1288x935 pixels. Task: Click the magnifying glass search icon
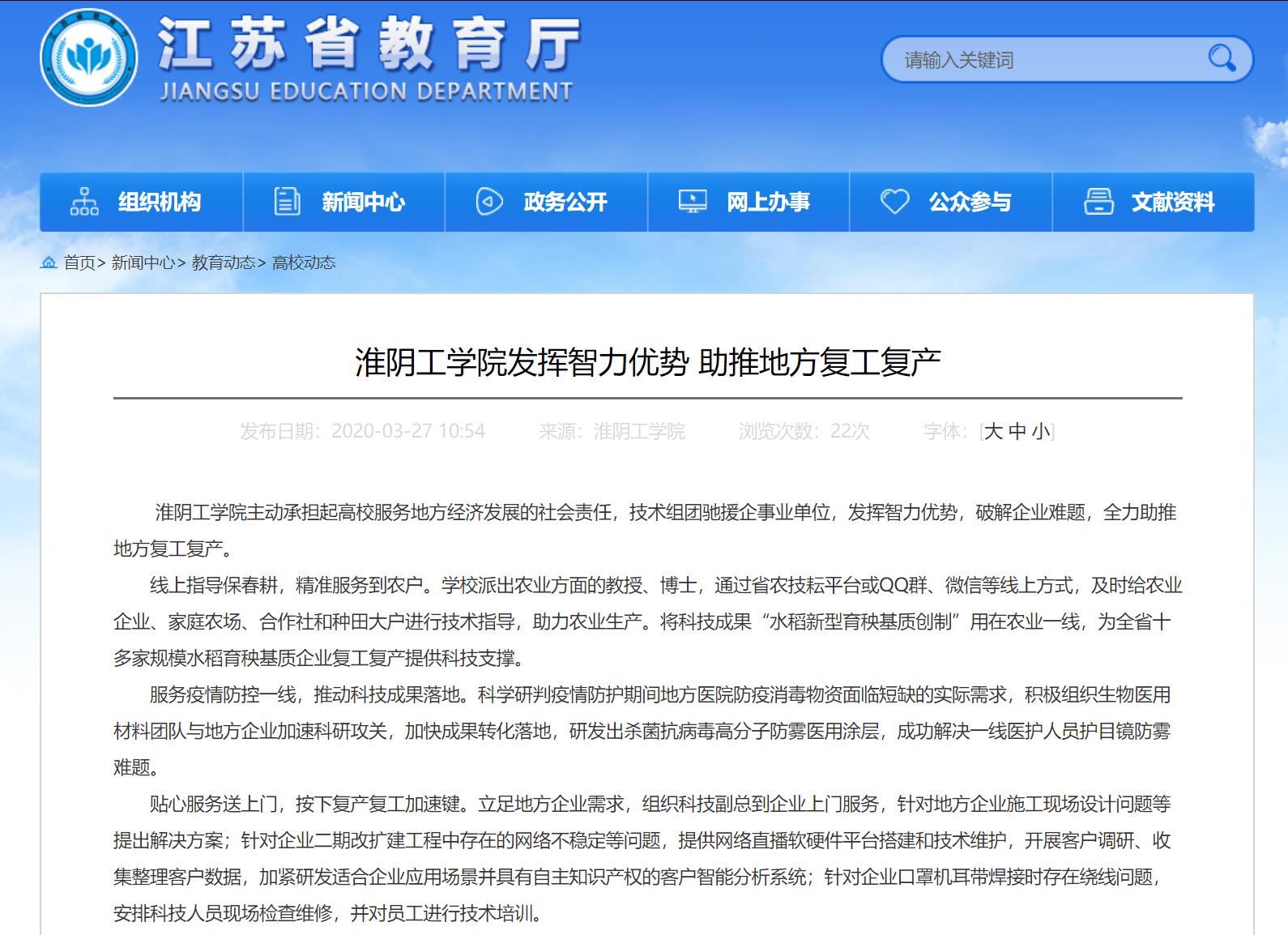[x=1221, y=58]
